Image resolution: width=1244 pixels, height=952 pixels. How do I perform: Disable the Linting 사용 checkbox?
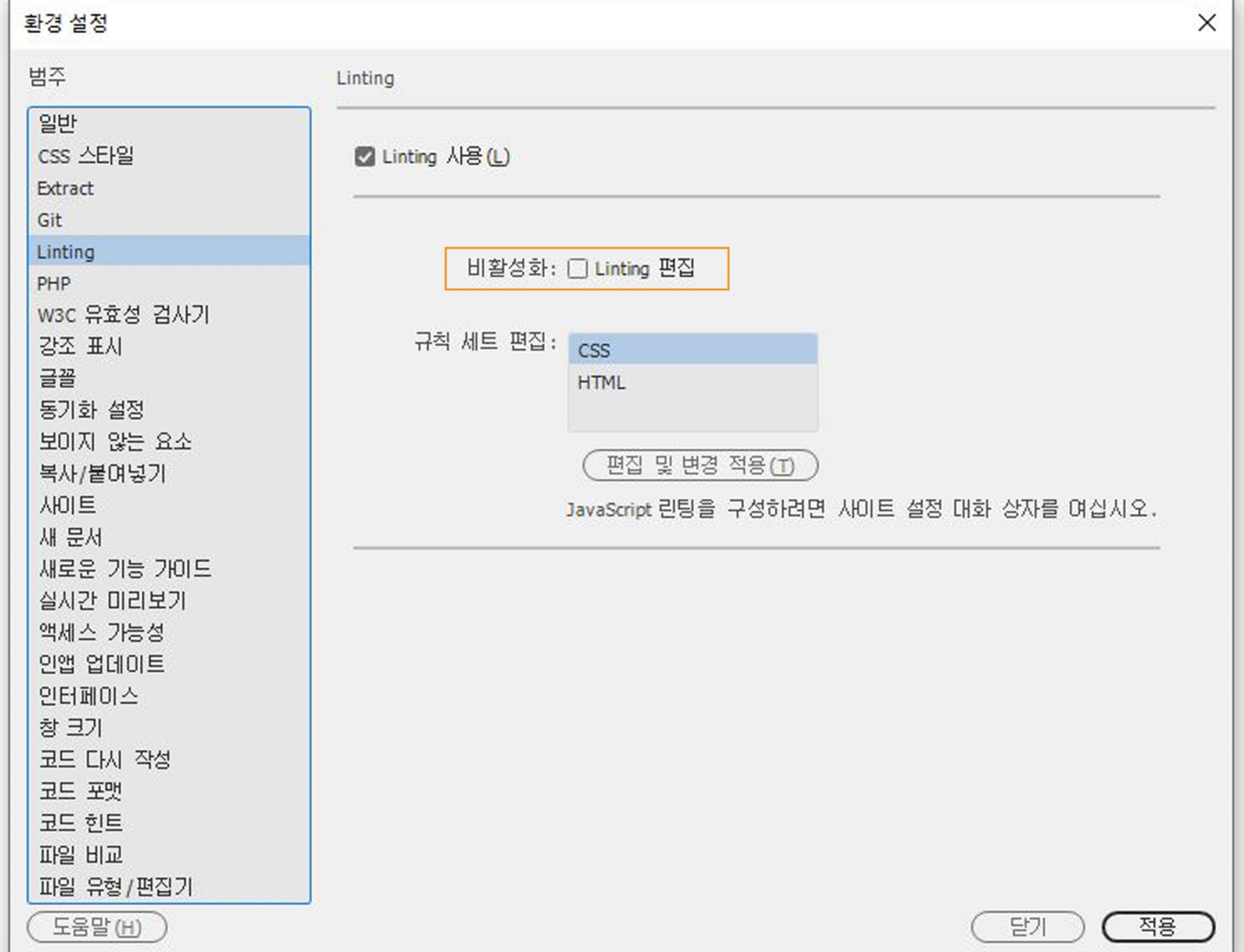(365, 156)
